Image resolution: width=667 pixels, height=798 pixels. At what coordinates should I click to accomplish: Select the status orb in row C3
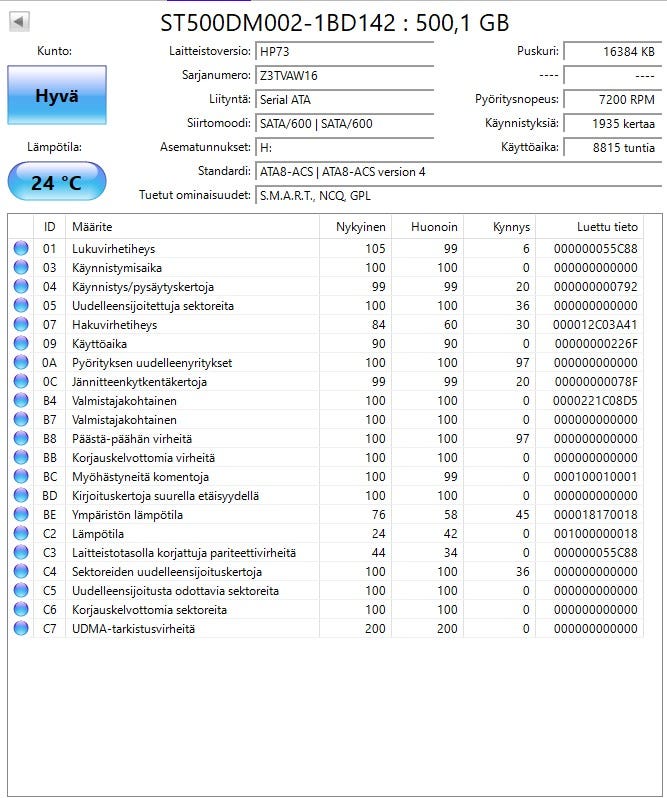pyautogui.click(x=21, y=552)
